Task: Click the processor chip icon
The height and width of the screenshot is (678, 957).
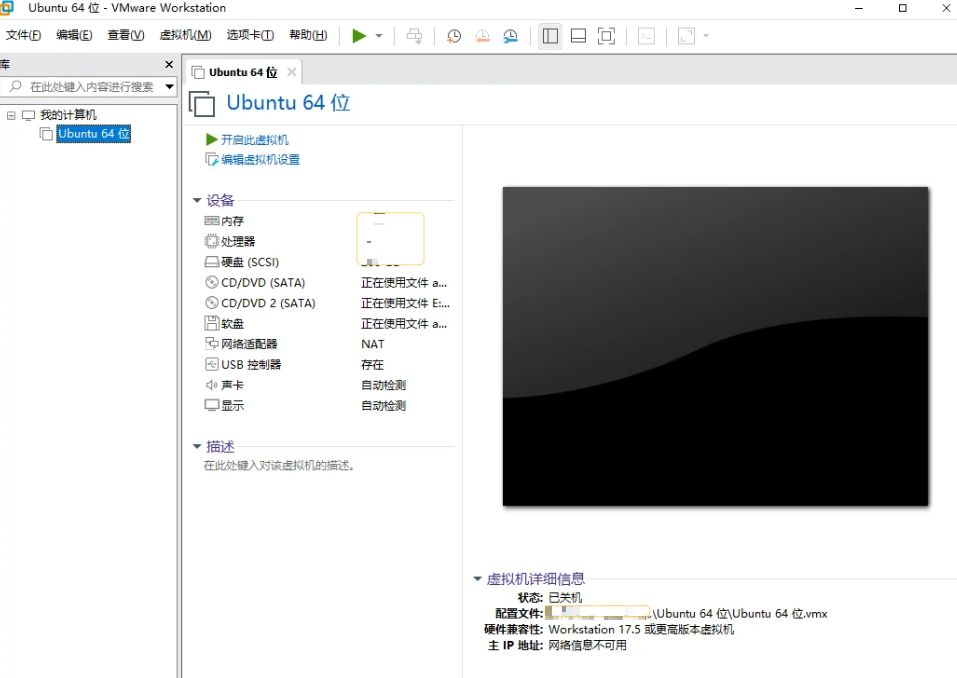Action: [212, 242]
